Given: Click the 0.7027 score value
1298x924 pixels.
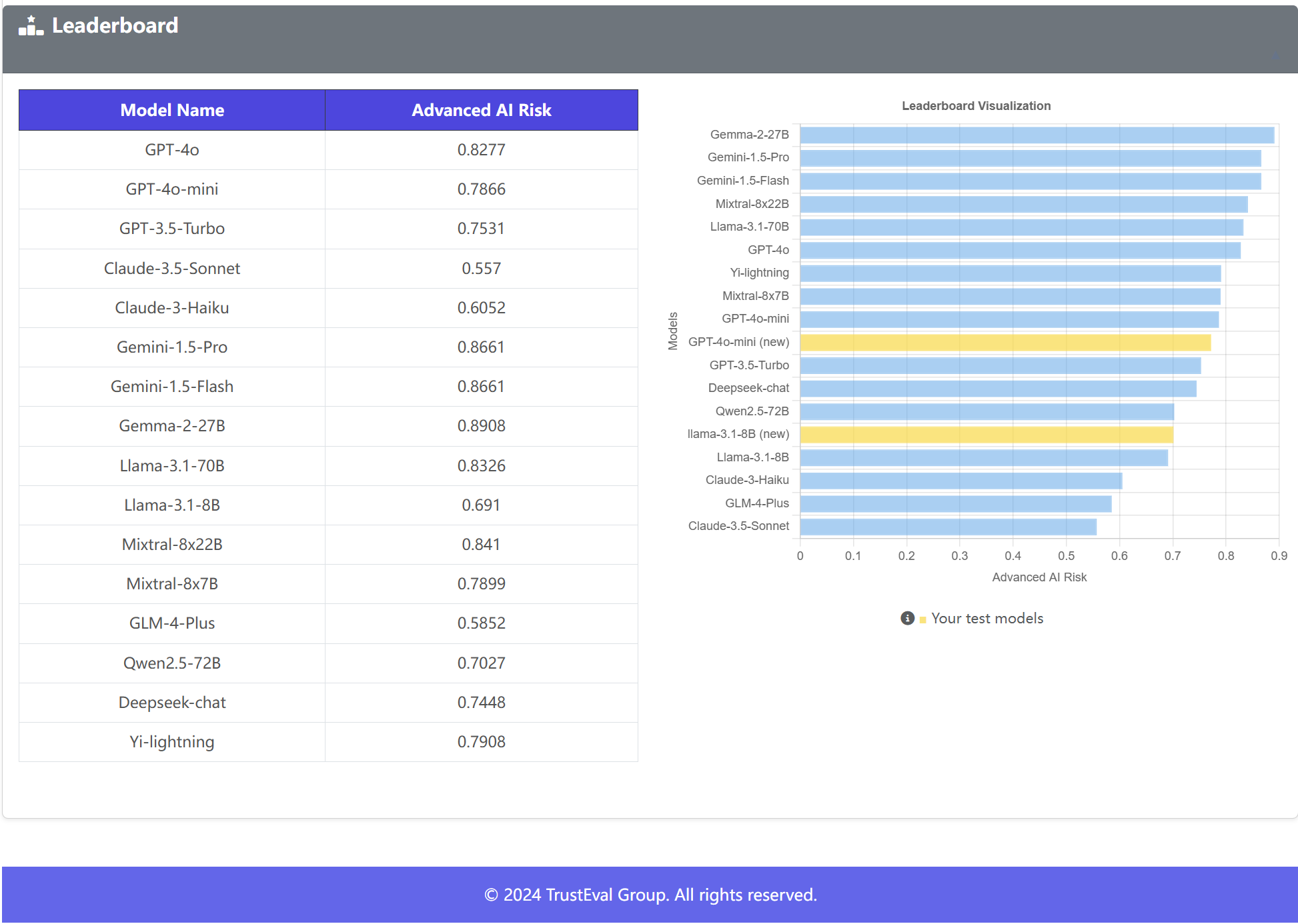Looking at the screenshot, I should coord(482,663).
